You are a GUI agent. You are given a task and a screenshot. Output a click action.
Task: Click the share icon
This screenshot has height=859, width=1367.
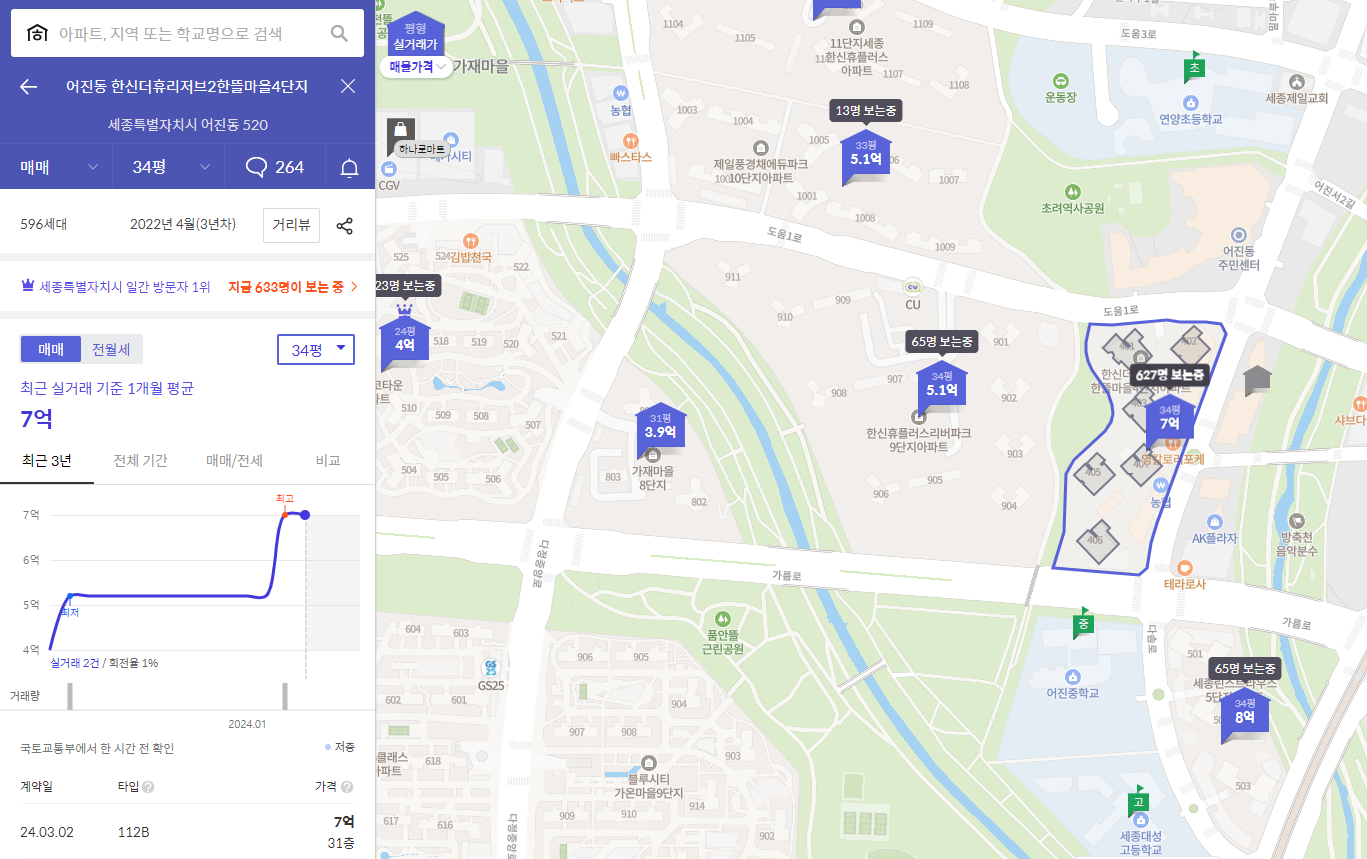click(x=344, y=225)
